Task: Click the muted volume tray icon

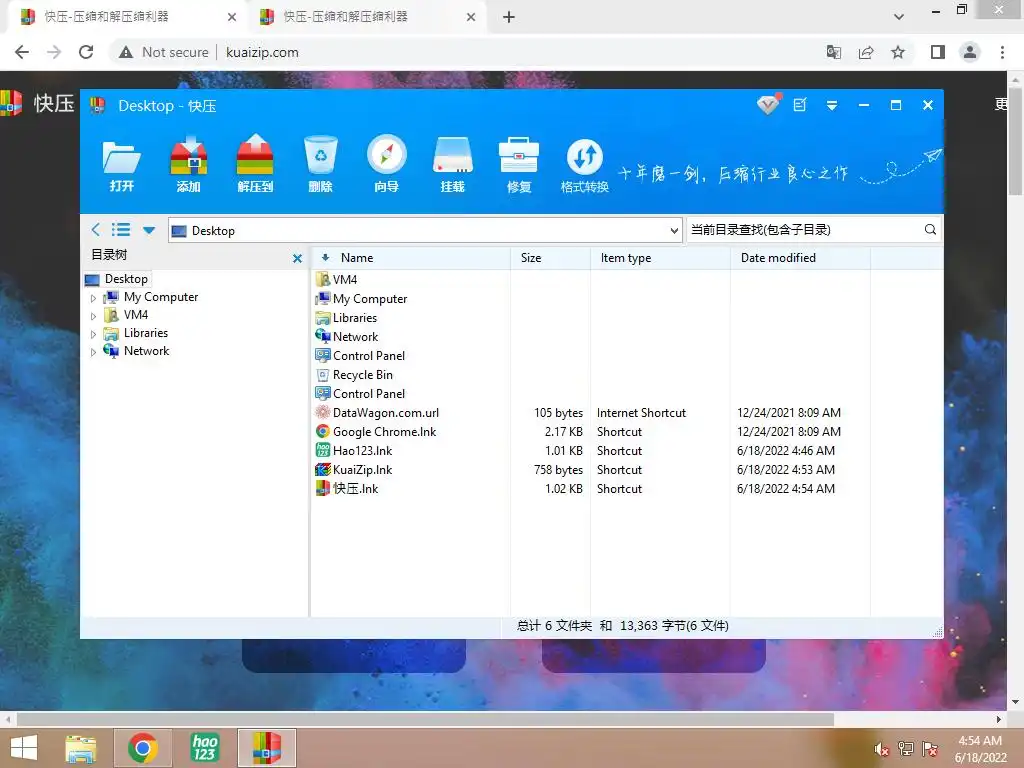Action: tap(882, 749)
